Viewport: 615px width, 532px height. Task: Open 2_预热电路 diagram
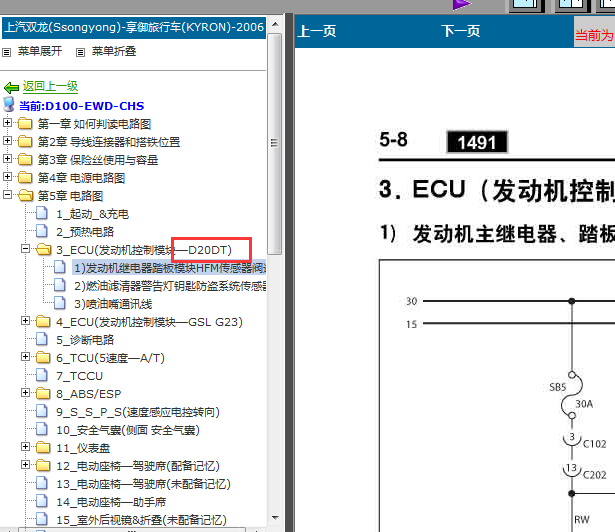pos(85,232)
